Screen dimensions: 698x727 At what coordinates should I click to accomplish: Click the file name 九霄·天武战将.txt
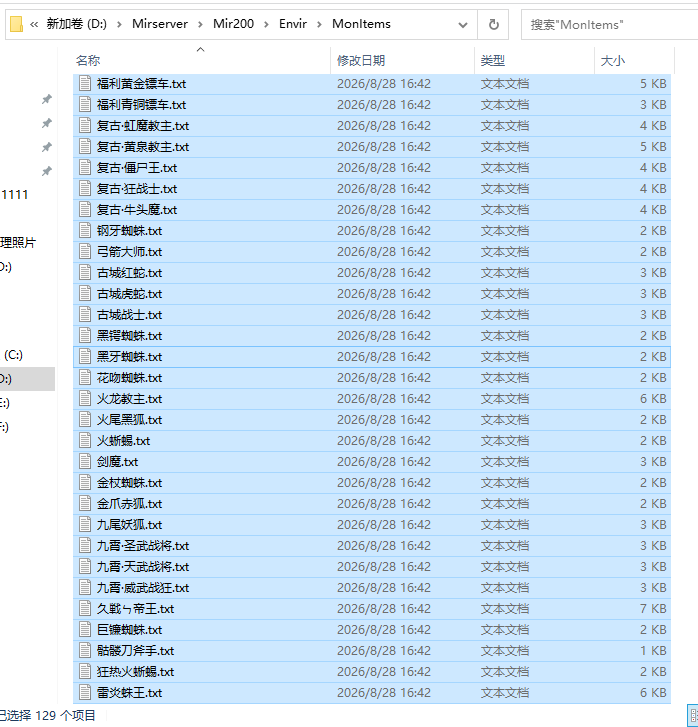pos(143,567)
